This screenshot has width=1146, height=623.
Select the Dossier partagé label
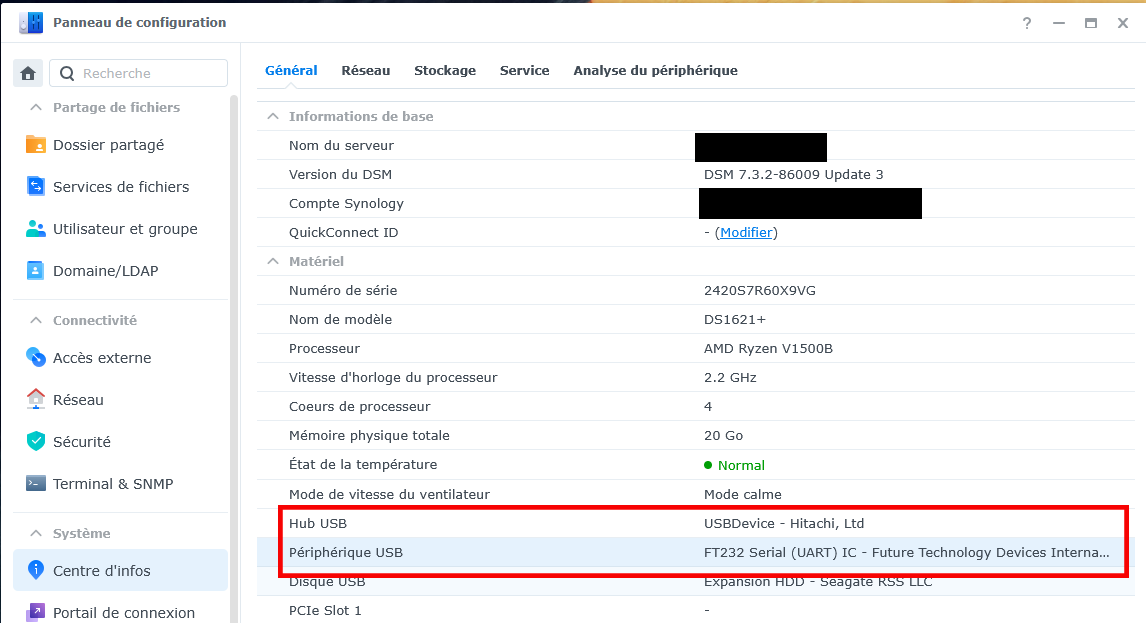point(108,145)
